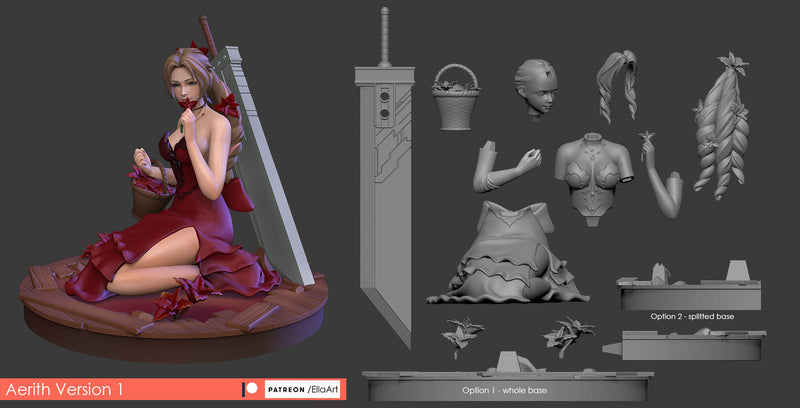Select the braided hair with flowers part
The height and width of the screenshot is (408, 800).
721,125
